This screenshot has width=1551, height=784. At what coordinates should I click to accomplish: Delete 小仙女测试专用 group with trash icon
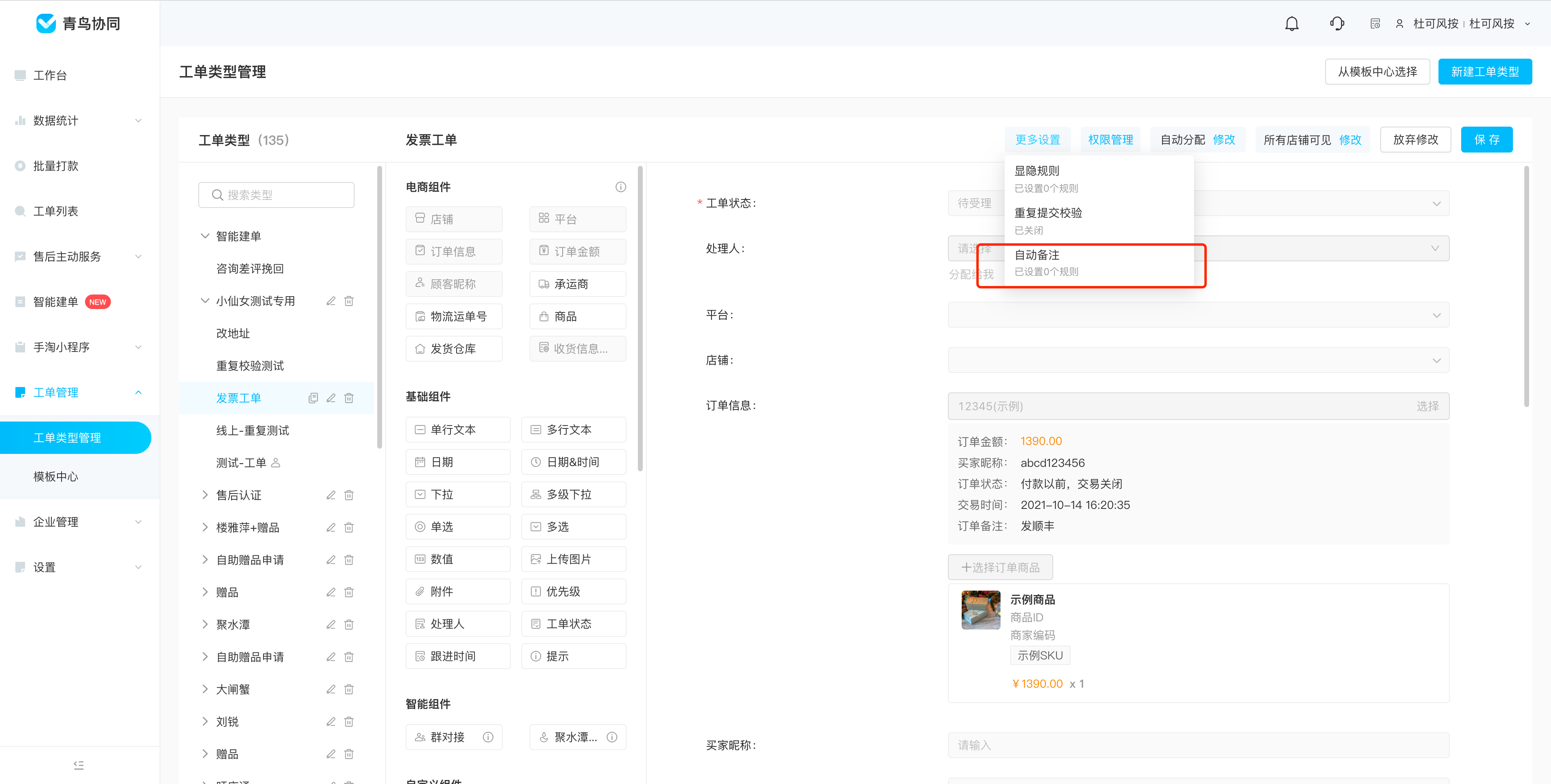348,301
